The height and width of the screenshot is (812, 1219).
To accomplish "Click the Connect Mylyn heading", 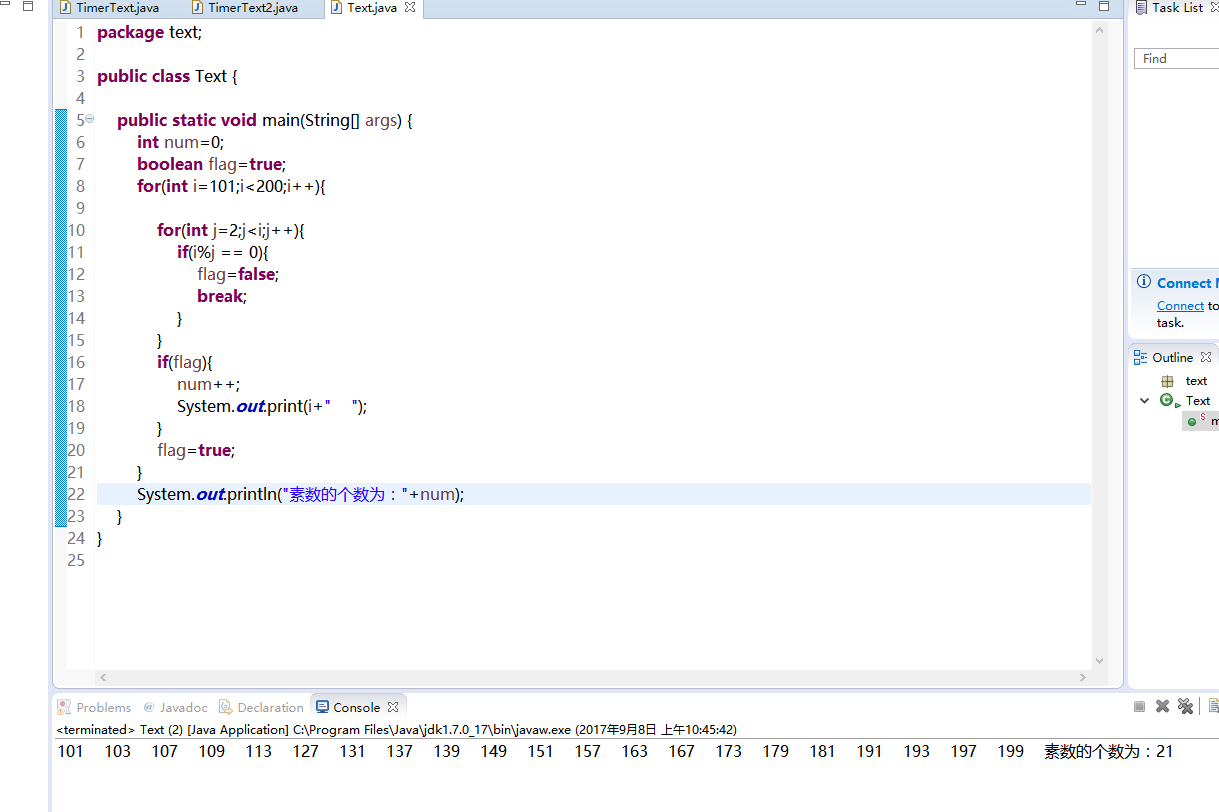I will 1188,283.
